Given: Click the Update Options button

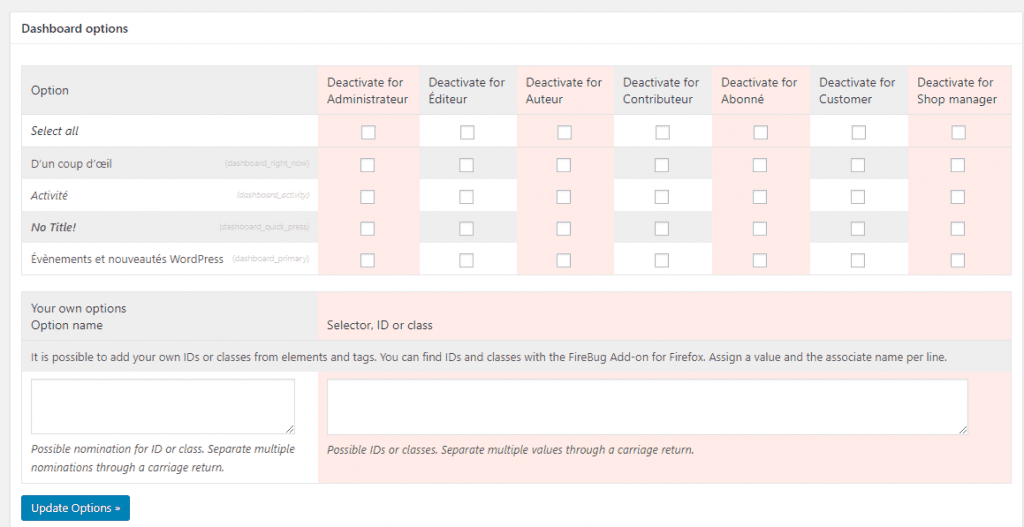Looking at the screenshot, I should 75,508.
